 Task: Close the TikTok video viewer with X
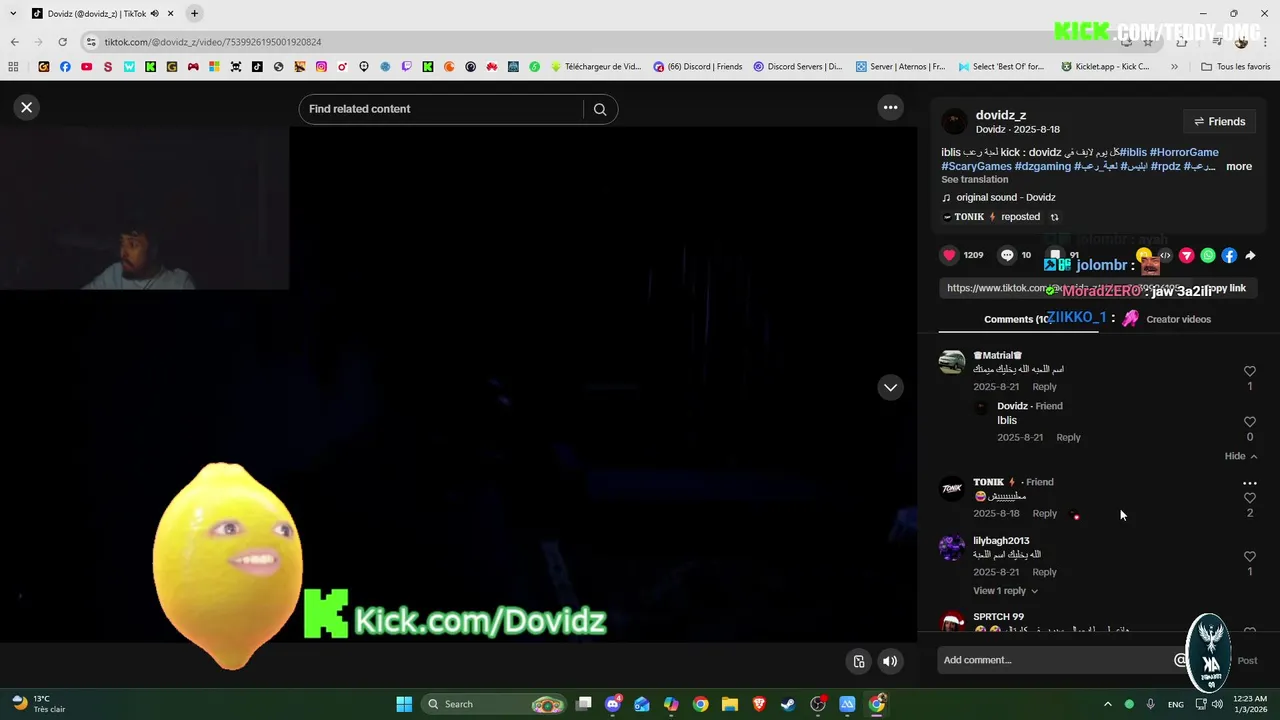click(27, 107)
